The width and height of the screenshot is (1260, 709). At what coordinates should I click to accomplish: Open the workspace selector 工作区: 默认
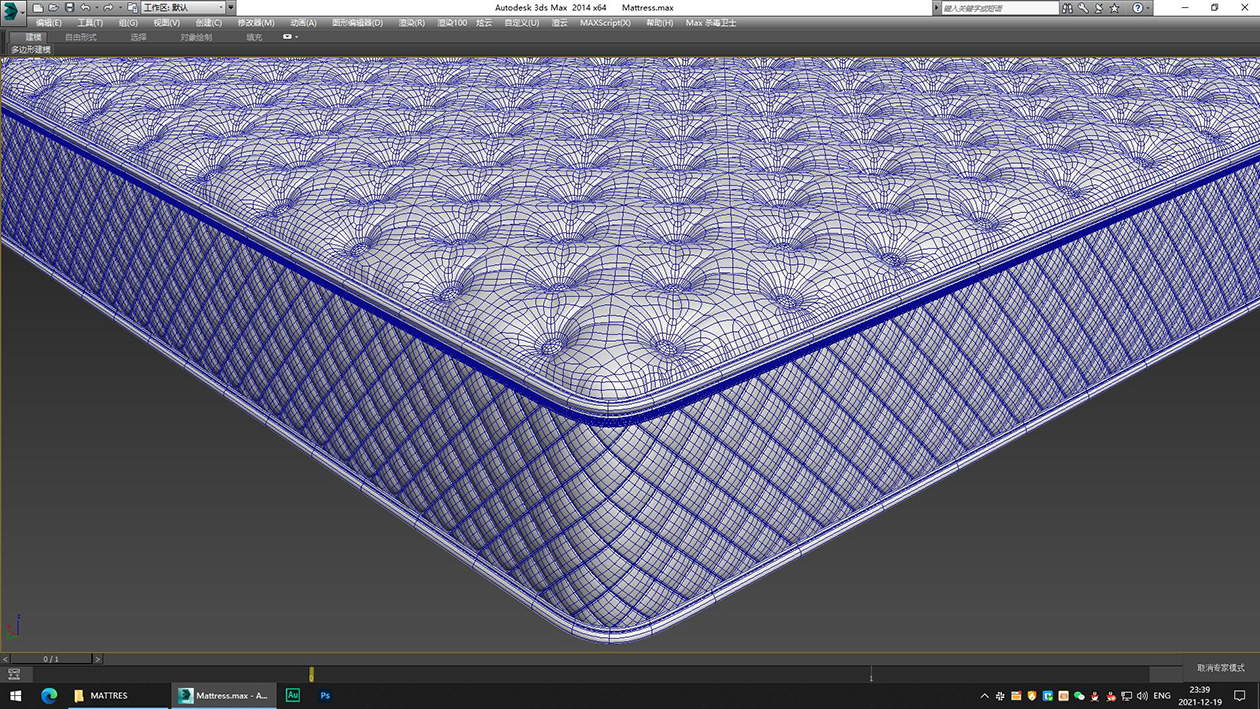[x=182, y=8]
